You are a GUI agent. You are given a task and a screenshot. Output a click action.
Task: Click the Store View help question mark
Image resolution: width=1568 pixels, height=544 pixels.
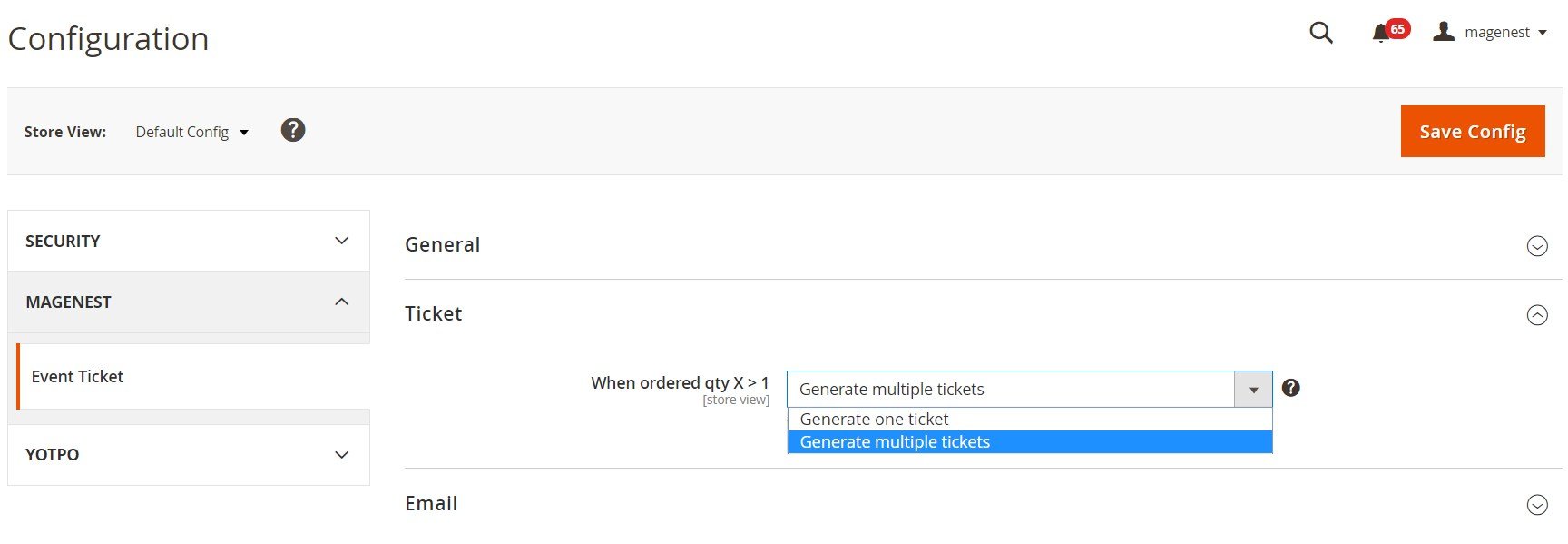(293, 130)
